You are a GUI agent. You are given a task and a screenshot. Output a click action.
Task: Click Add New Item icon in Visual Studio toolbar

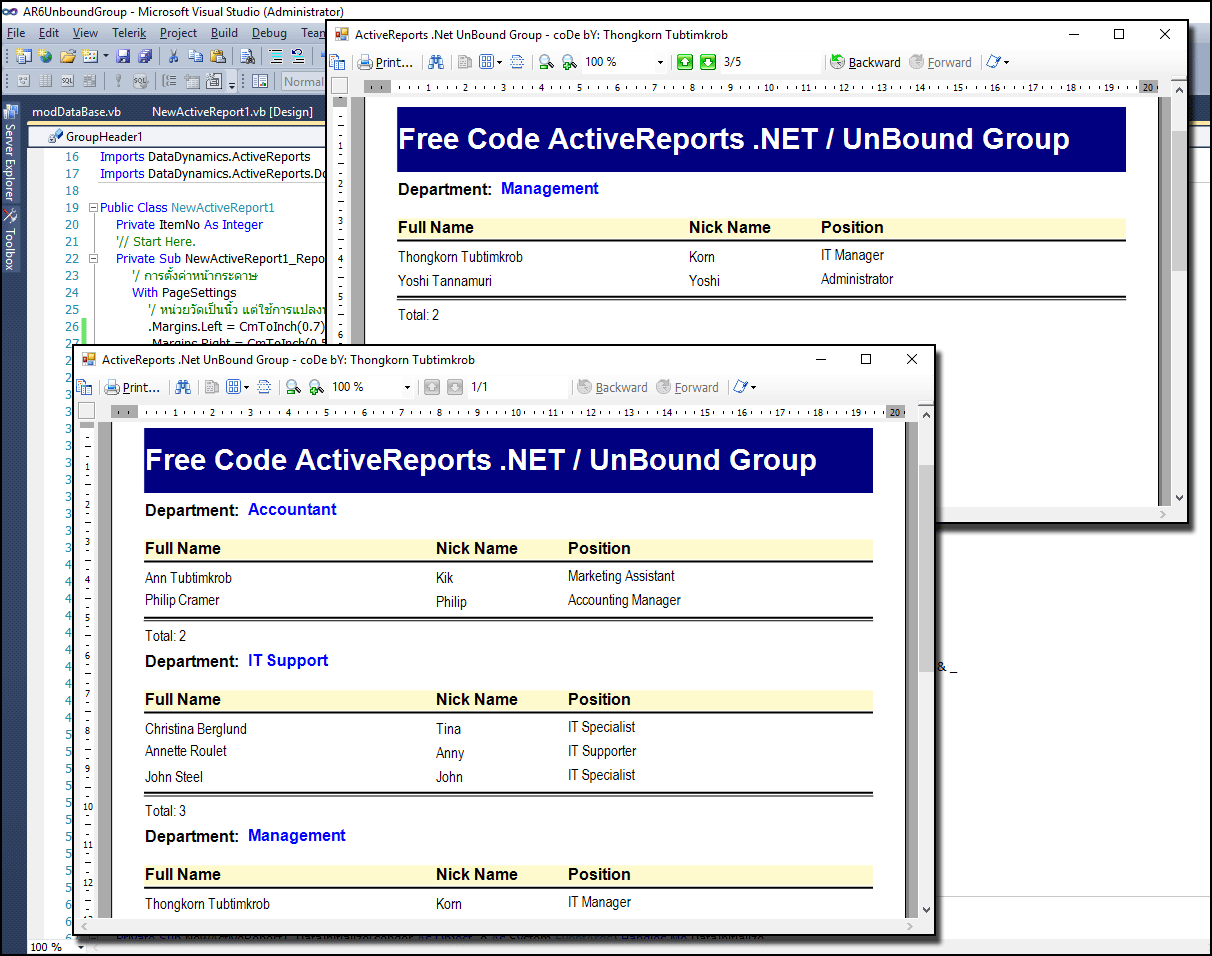[x=89, y=56]
